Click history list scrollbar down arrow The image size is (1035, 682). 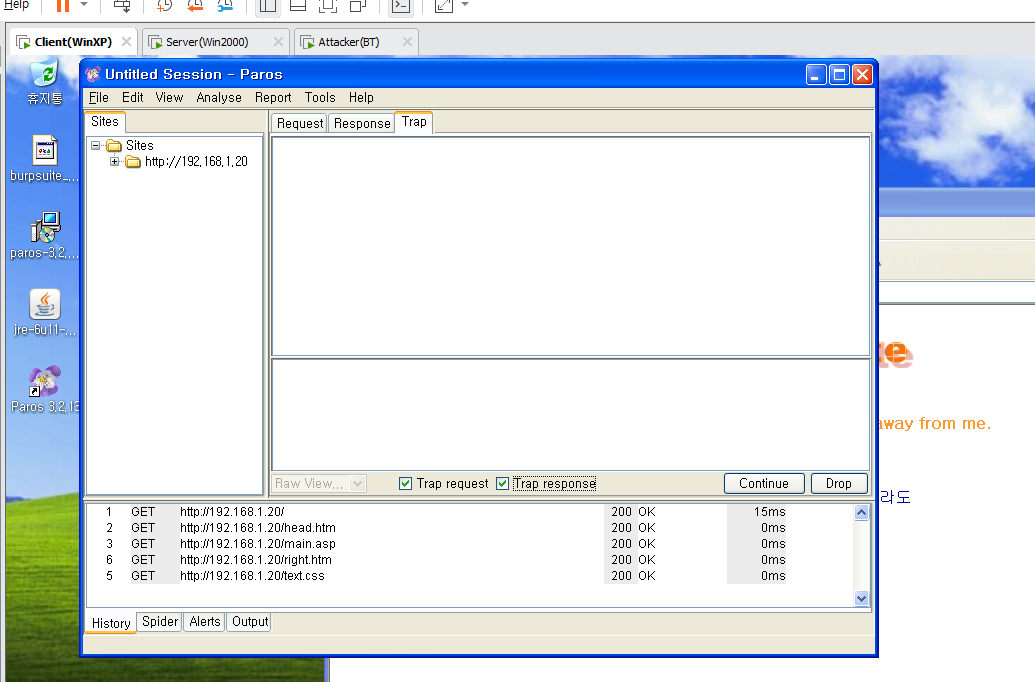coord(861,598)
